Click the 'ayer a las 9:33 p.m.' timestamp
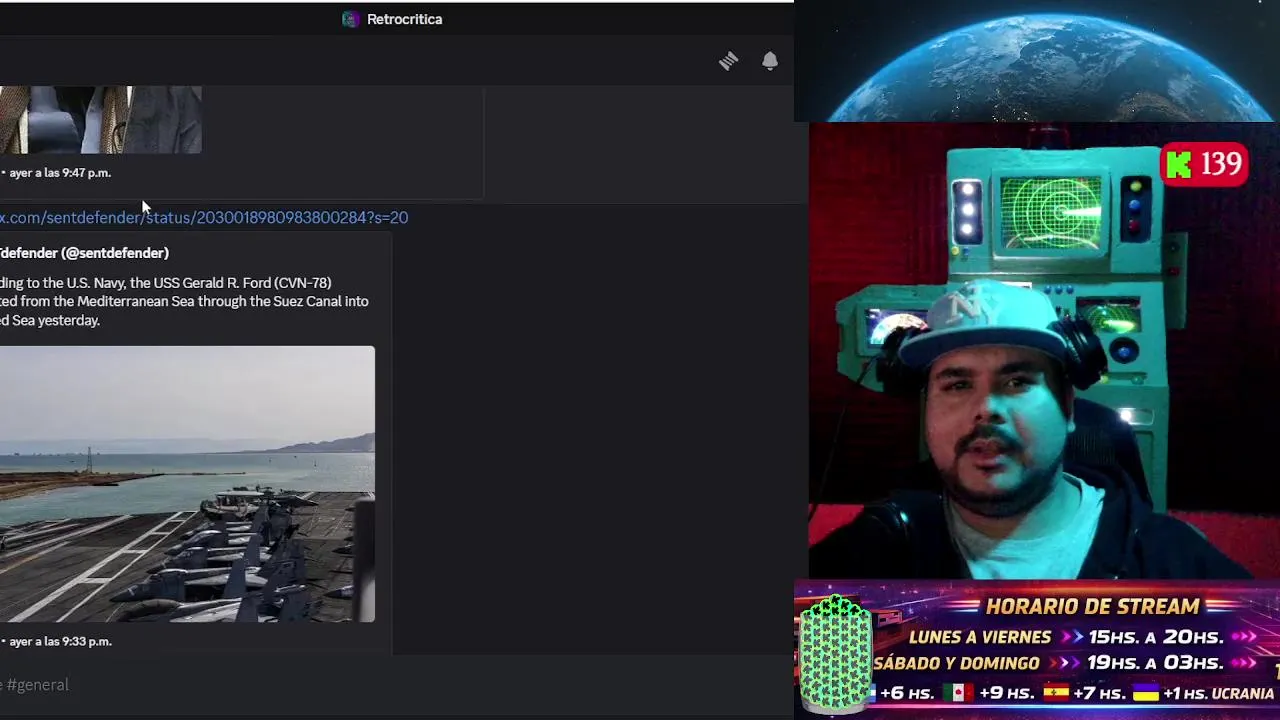The image size is (1280, 720). pos(60,642)
